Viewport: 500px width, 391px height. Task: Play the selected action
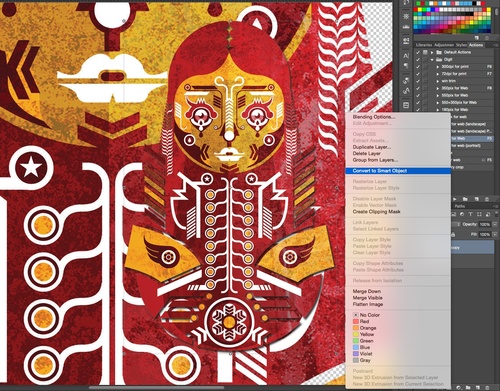click(x=455, y=199)
